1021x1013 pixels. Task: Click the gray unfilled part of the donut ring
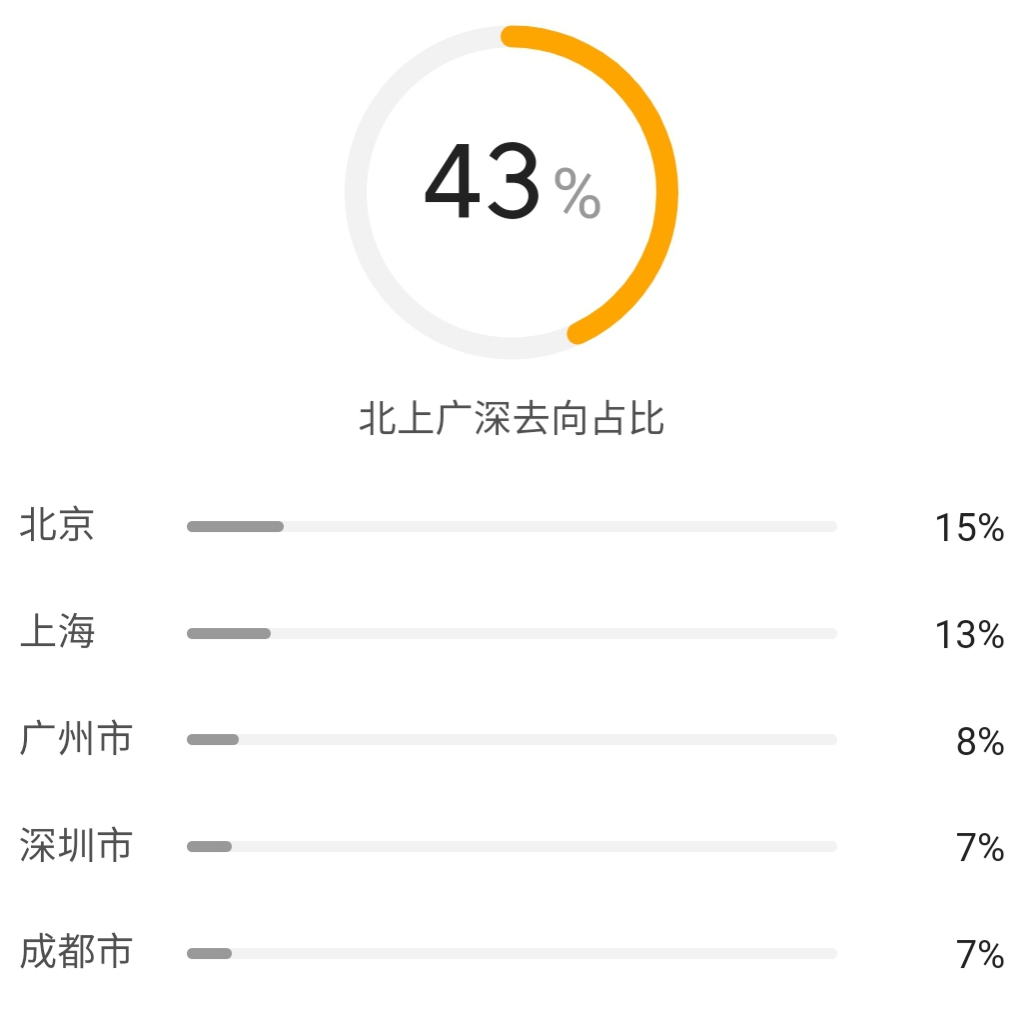pyautogui.click(x=357, y=192)
